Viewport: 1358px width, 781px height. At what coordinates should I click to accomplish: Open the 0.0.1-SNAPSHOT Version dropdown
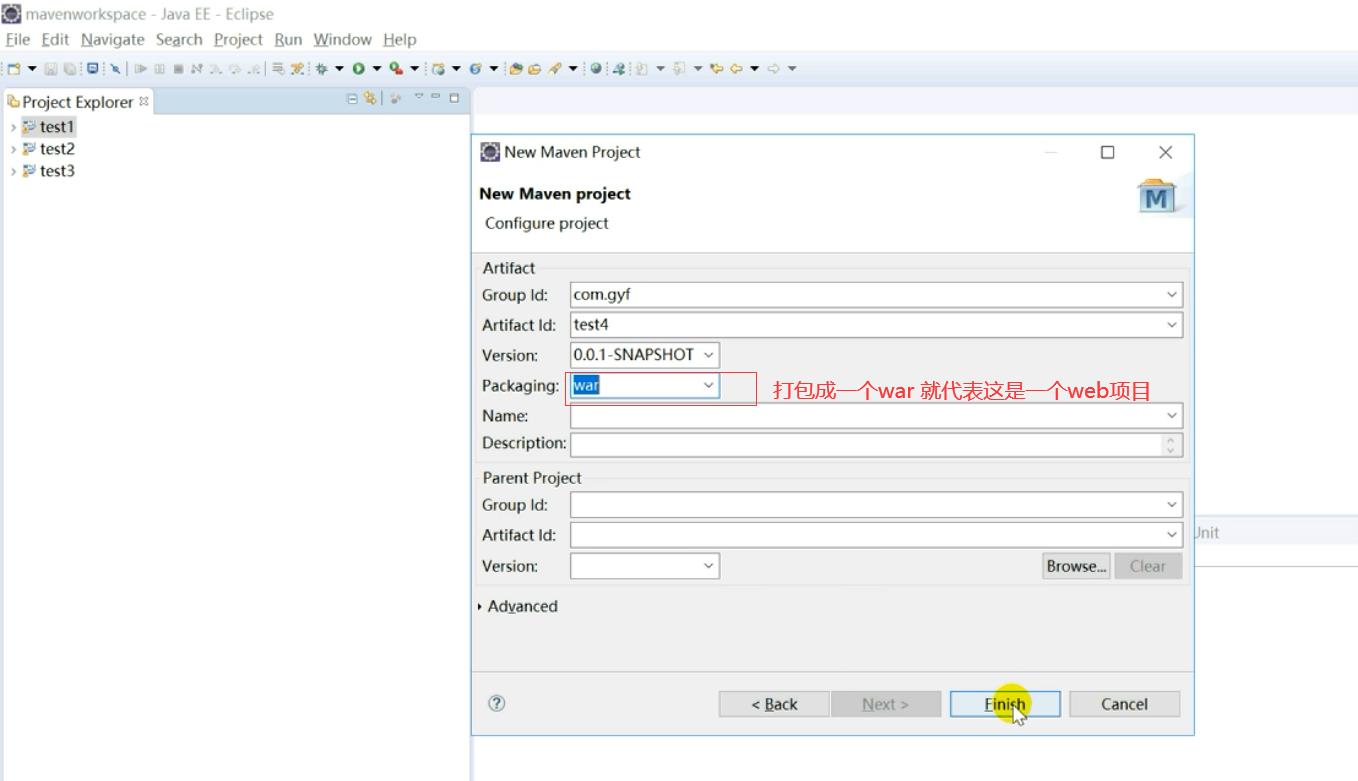[x=709, y=355]
